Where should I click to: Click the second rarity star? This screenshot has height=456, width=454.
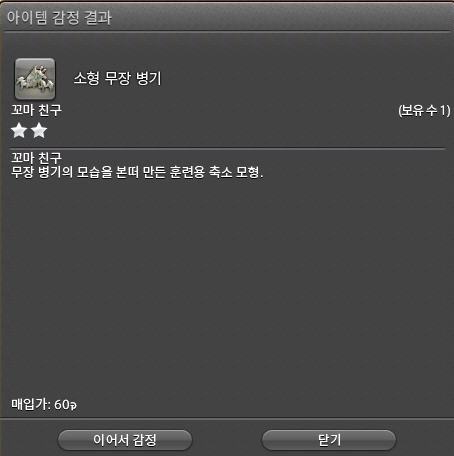pyautogui.click(x=39, y=130)
